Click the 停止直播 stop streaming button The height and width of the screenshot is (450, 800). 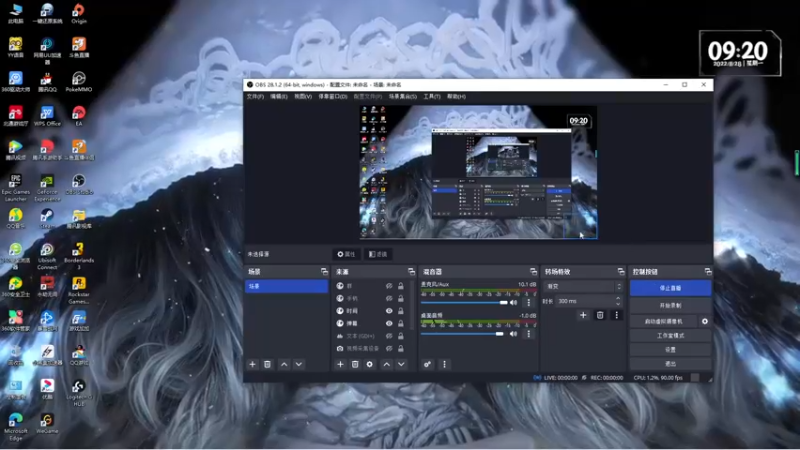[670, 288]
